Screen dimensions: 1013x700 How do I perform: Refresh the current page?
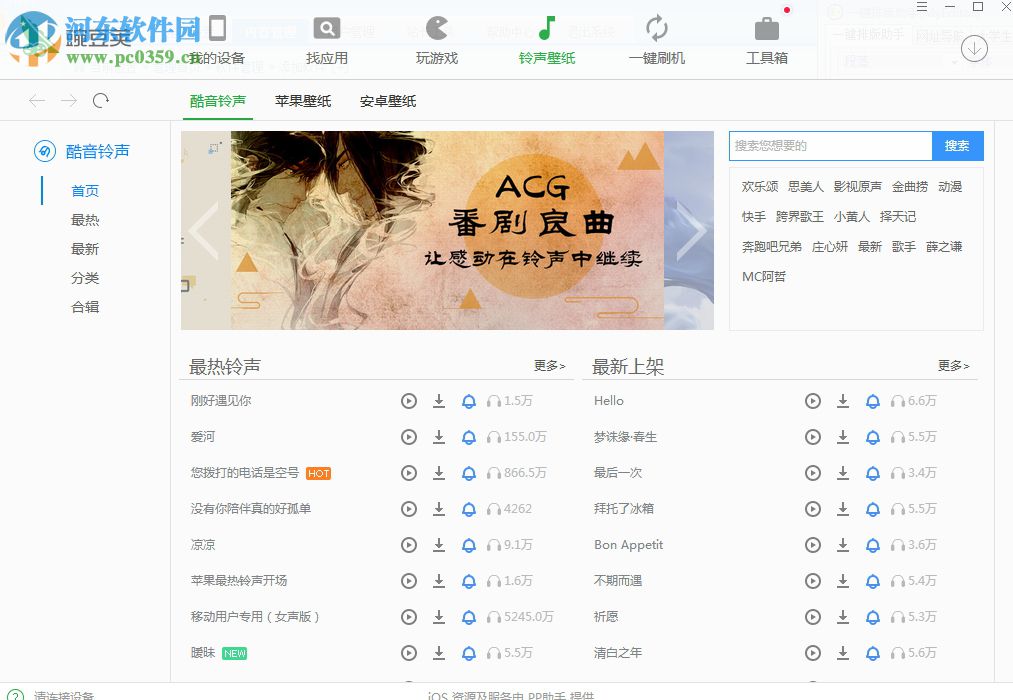pos(100,100)
